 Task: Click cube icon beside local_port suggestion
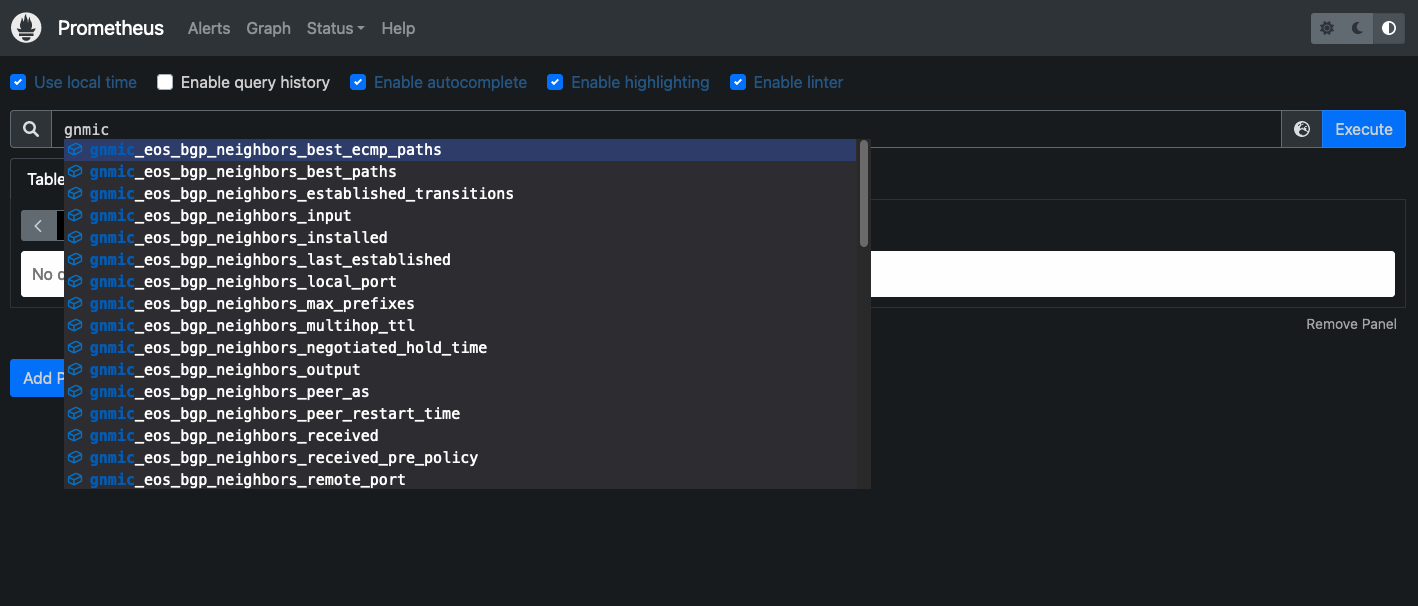[76, 282]
